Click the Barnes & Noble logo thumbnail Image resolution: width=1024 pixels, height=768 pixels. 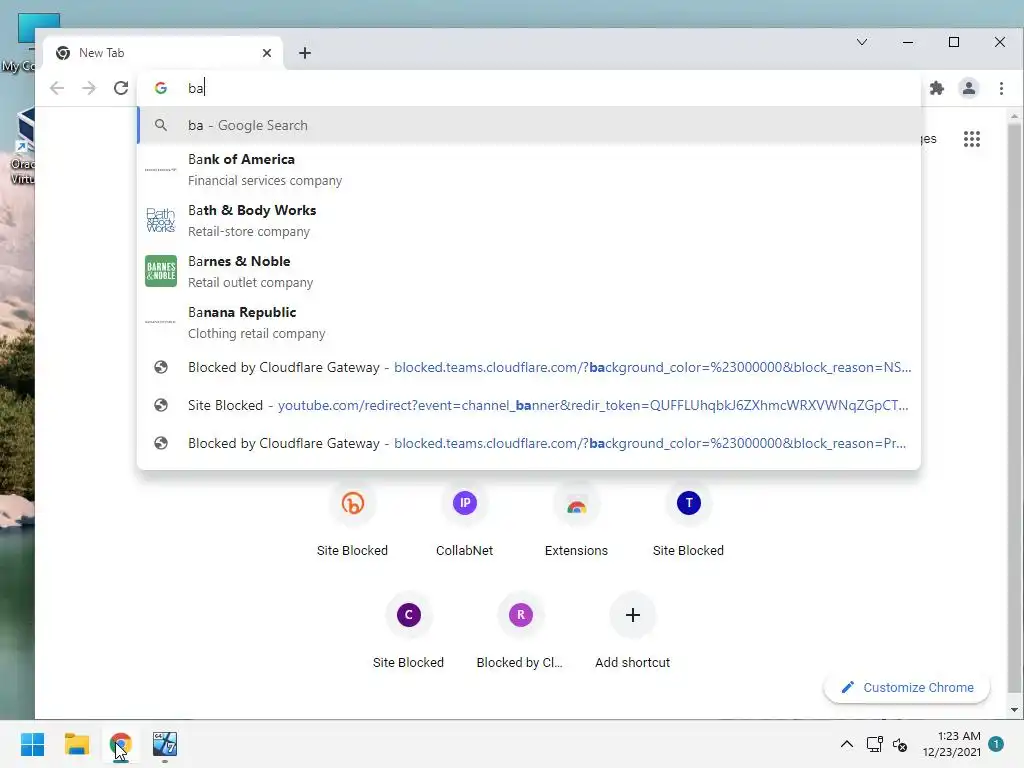161,271
